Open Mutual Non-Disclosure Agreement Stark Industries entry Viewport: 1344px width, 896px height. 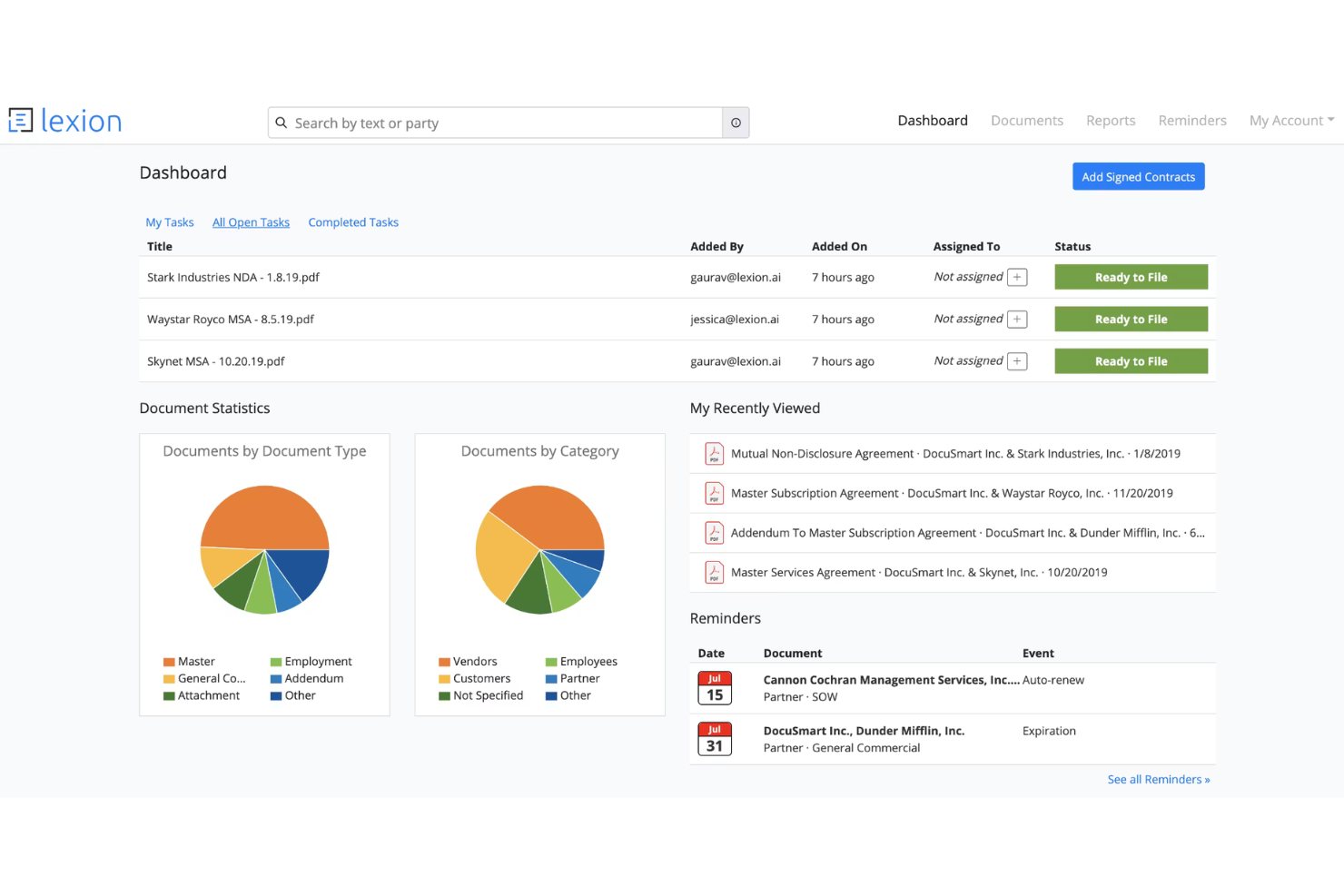pos(955,453)
